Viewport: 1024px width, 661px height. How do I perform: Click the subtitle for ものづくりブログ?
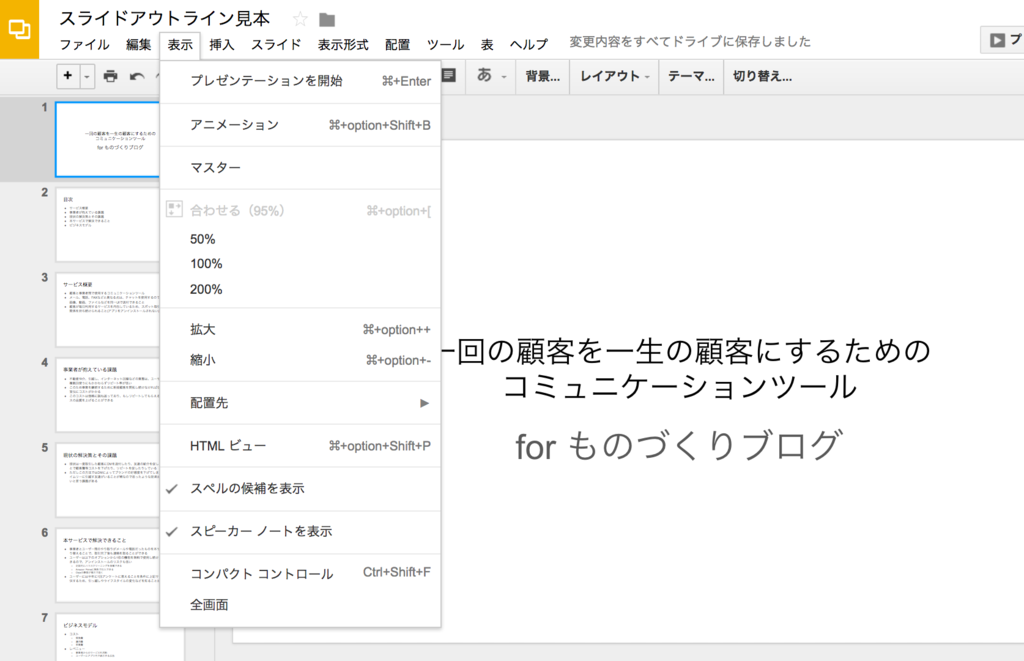(x=679, y=446)
